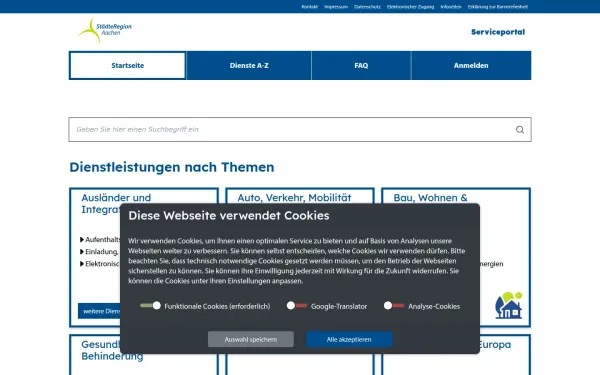This screenshot has width=600, height=375.
Task: Open the FAQ tab
Action: [x=361, y=65]
